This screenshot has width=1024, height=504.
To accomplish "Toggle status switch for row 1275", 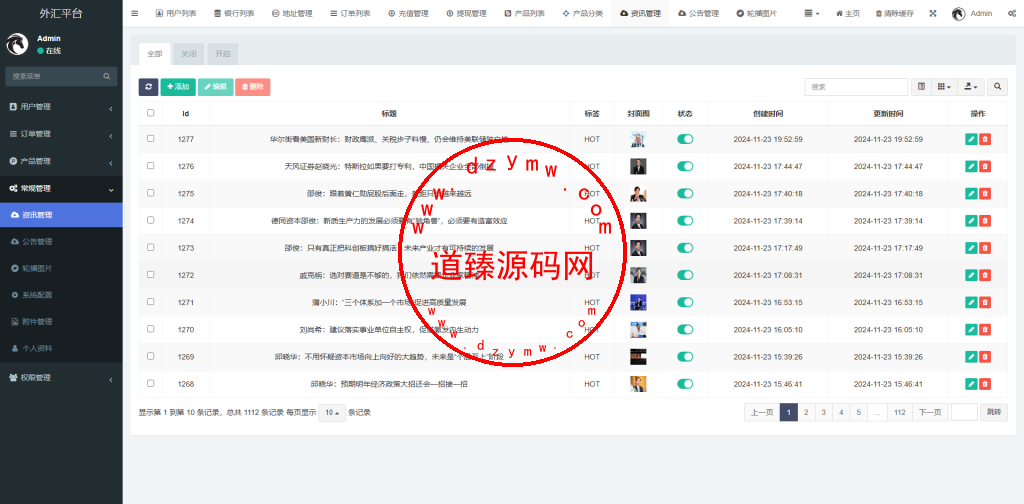I will coord(685,193).
